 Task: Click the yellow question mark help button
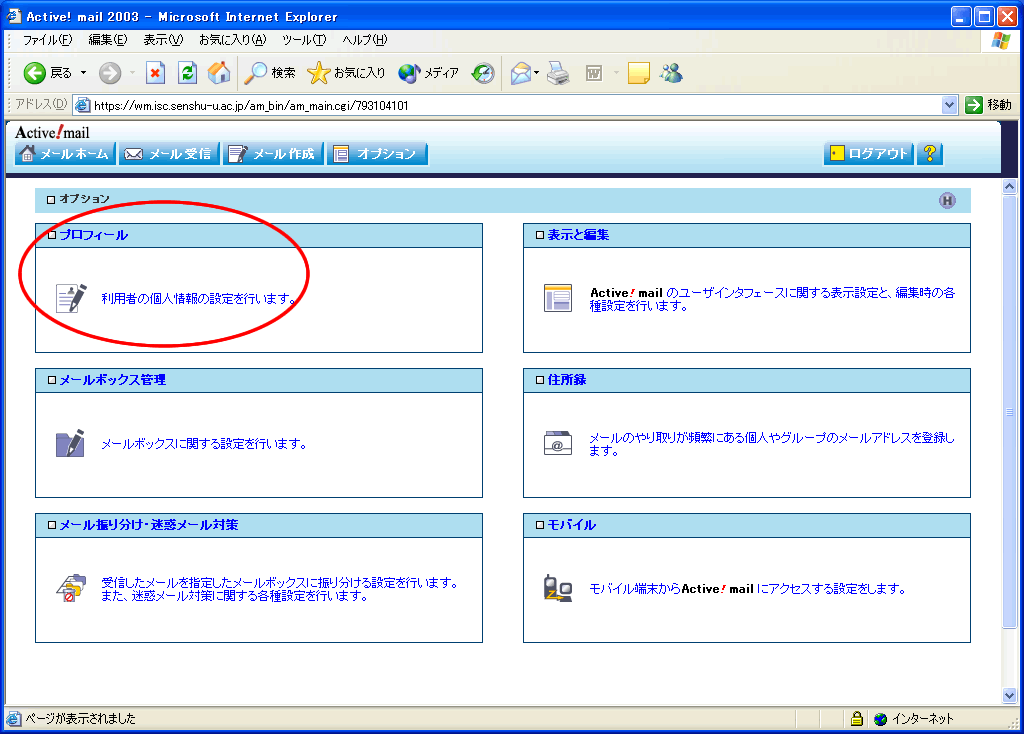click(930, 153)
